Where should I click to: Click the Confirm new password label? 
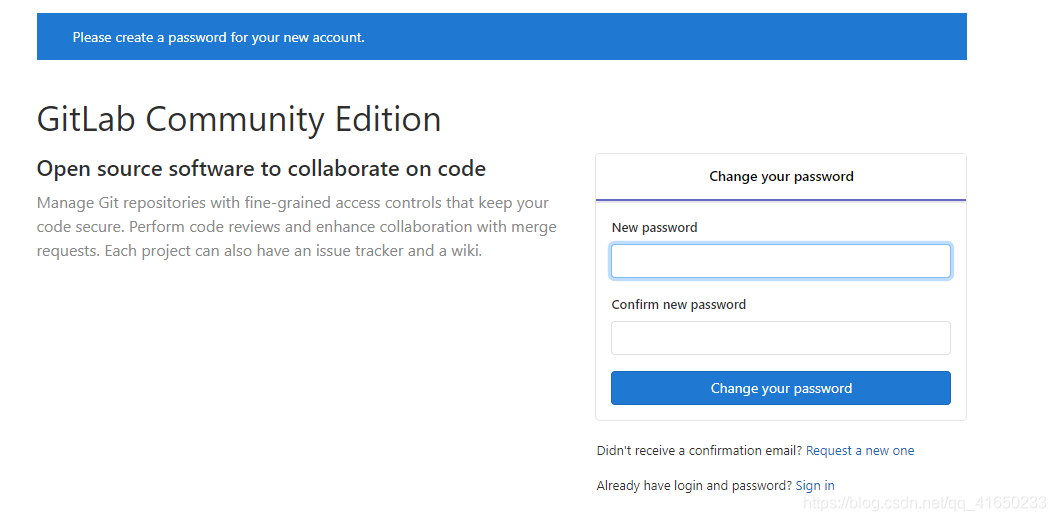click(678, 304)
